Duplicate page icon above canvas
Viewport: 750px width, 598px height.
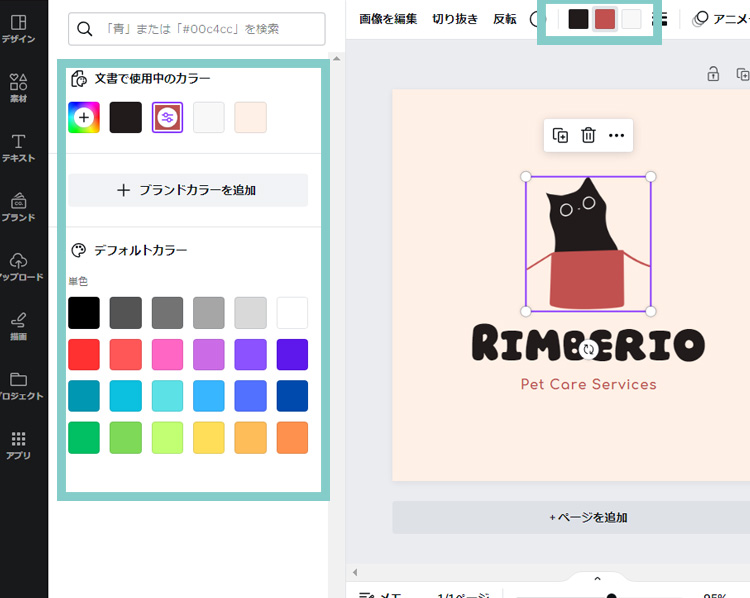pos(743,74)
